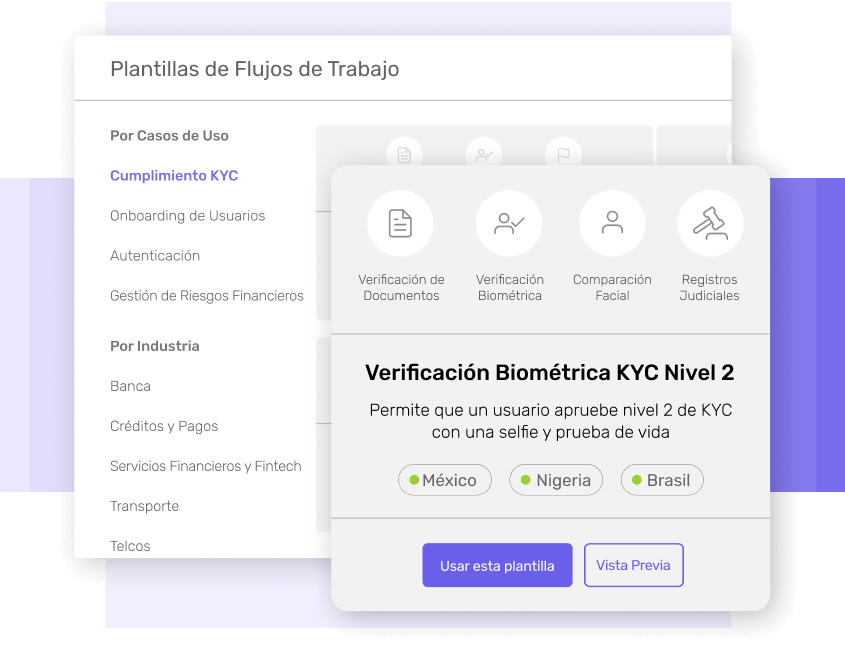Open Onboarding de Usuarios templates

coord(187,216)
